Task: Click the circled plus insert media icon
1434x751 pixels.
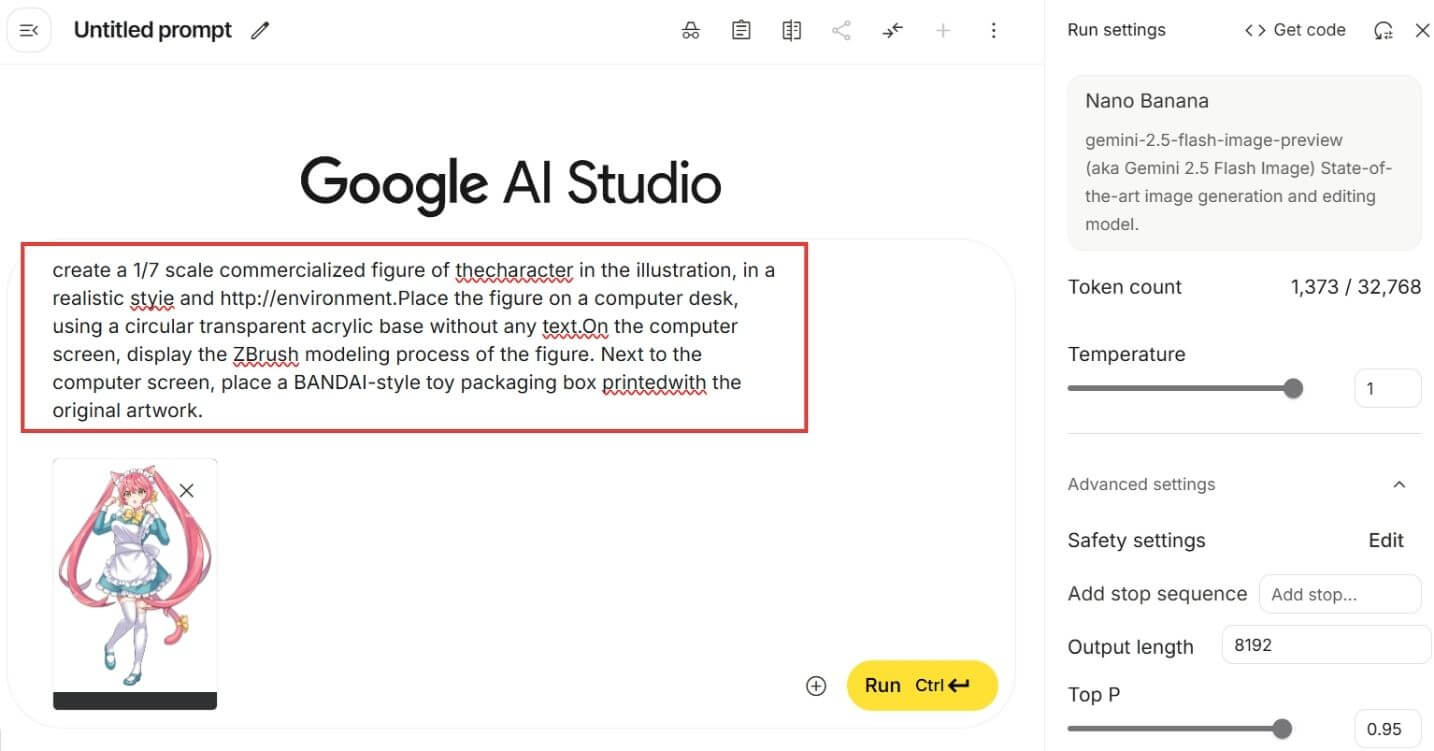Action: pos(816,686)
